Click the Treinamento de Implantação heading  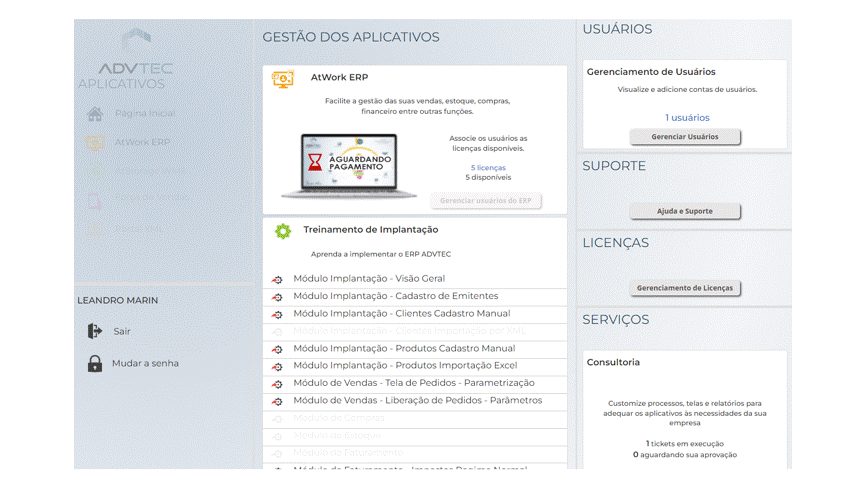tap(371, 230)
